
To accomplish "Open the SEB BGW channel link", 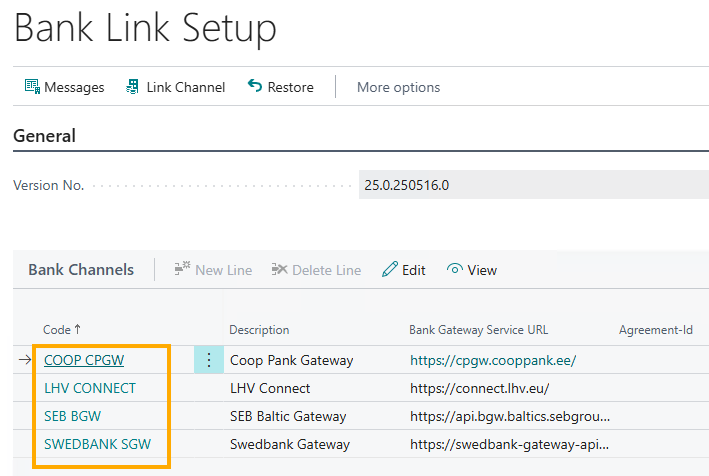I will click(x=72, y=416).
